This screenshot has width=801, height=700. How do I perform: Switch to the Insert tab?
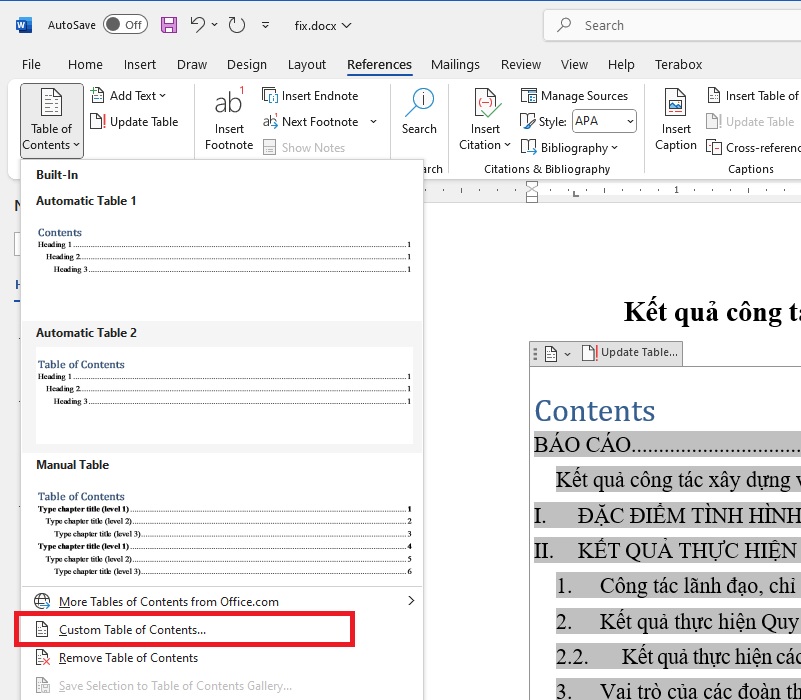point(139,64)
